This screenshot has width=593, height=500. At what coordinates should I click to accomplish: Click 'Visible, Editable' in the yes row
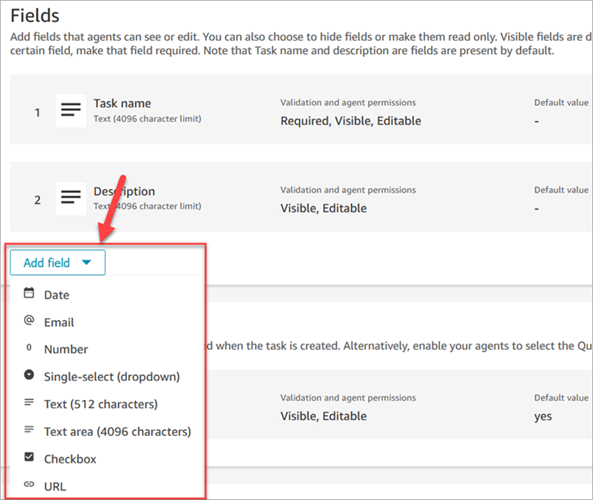(323, 416)
